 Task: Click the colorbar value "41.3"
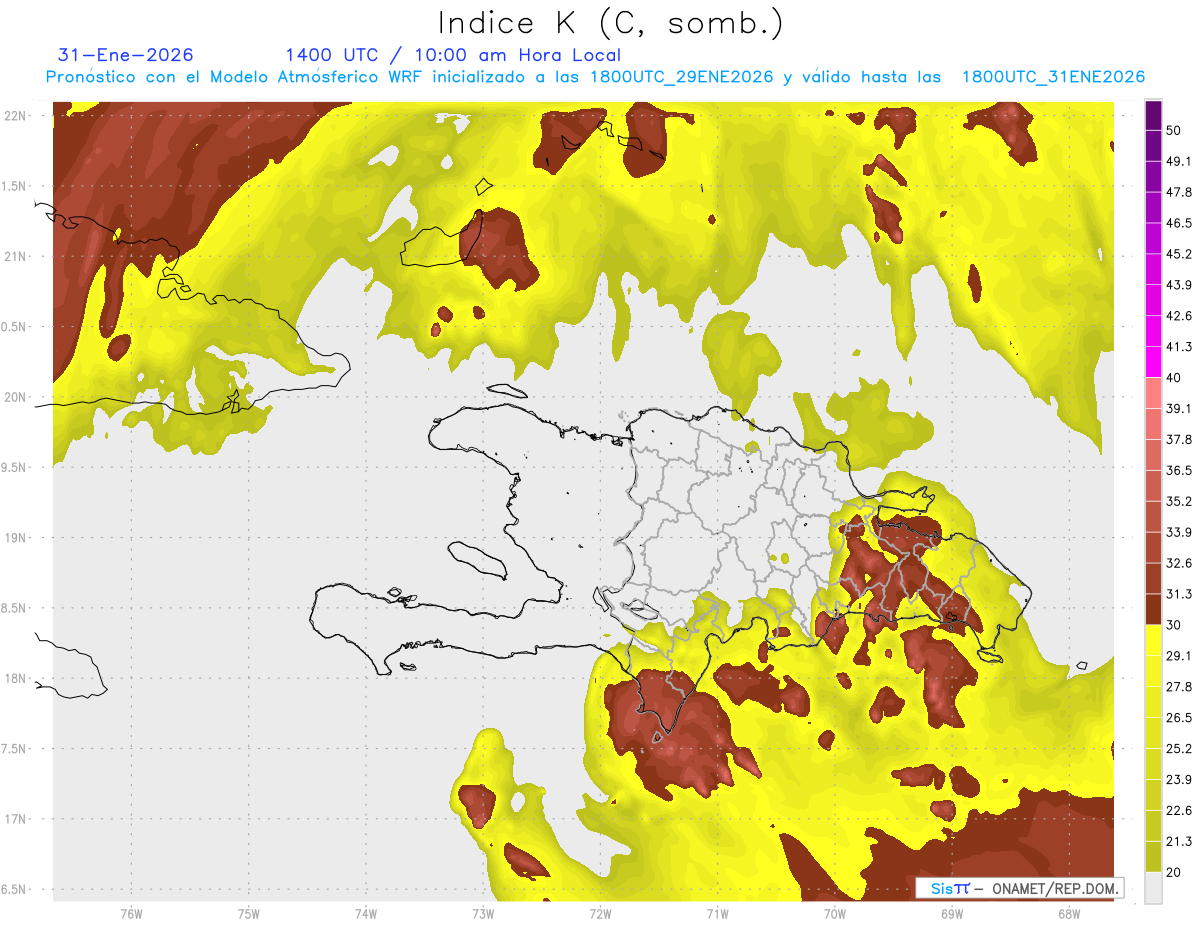(x=1179, y=347)
